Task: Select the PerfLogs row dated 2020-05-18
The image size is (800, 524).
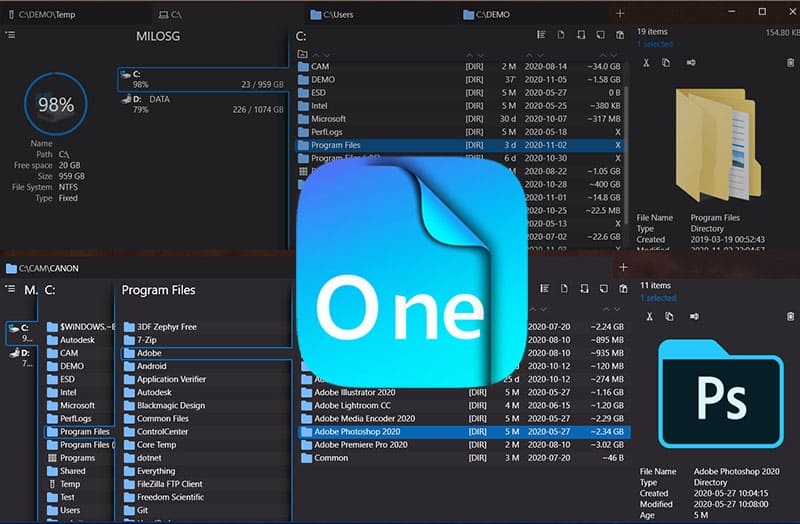Action: [459, 132]
